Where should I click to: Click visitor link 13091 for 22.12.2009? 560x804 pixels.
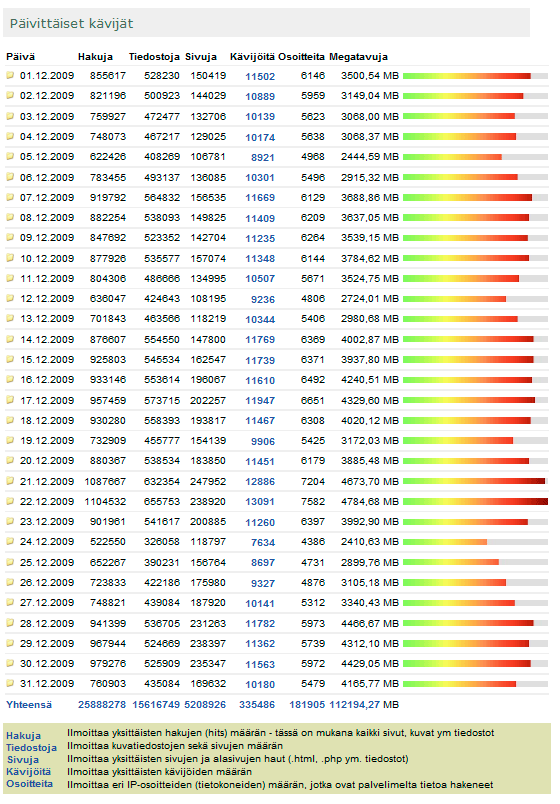pyautogui.click(x=260, y=502)
